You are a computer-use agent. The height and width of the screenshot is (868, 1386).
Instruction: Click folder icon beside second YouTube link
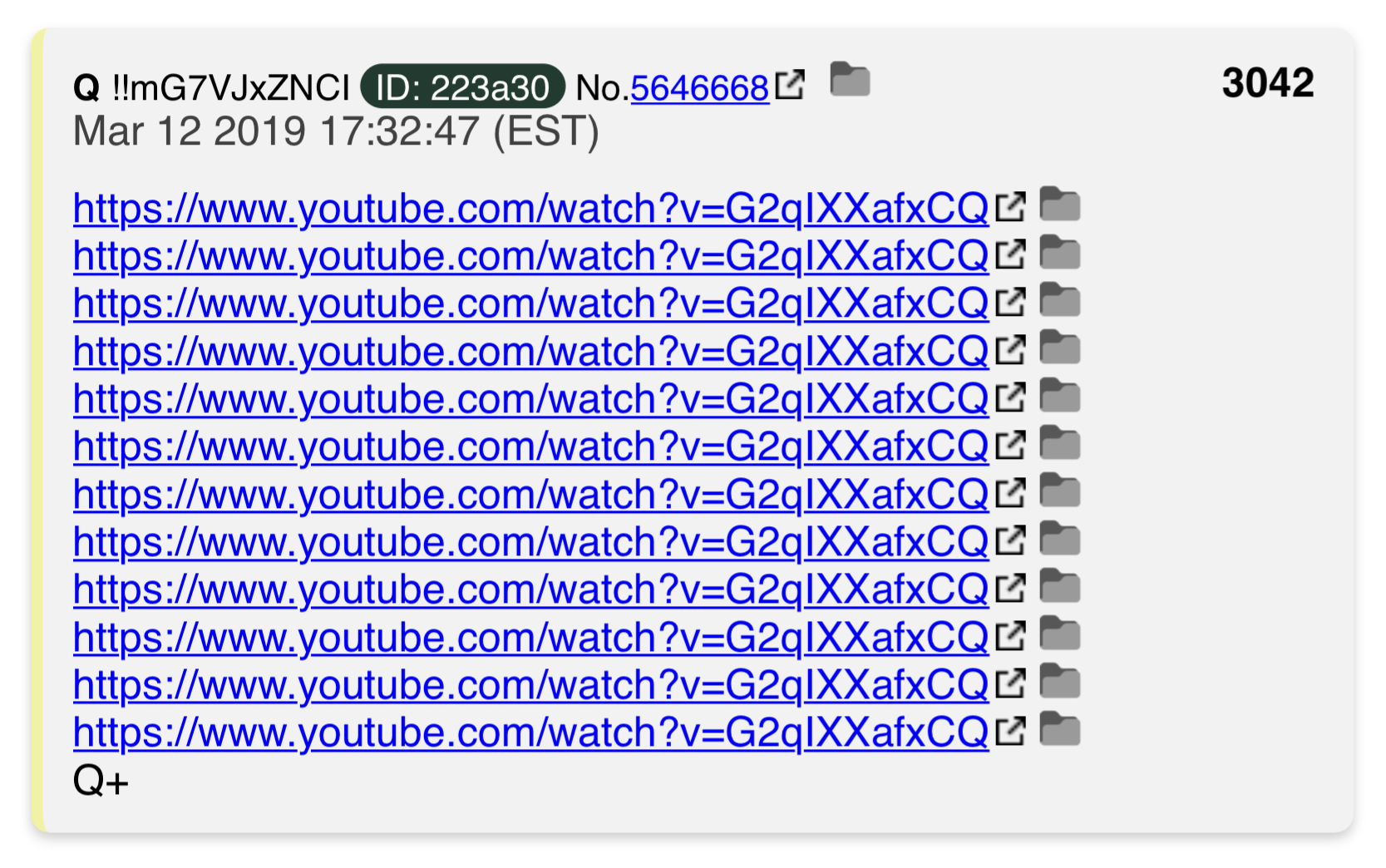(1060, 252)
